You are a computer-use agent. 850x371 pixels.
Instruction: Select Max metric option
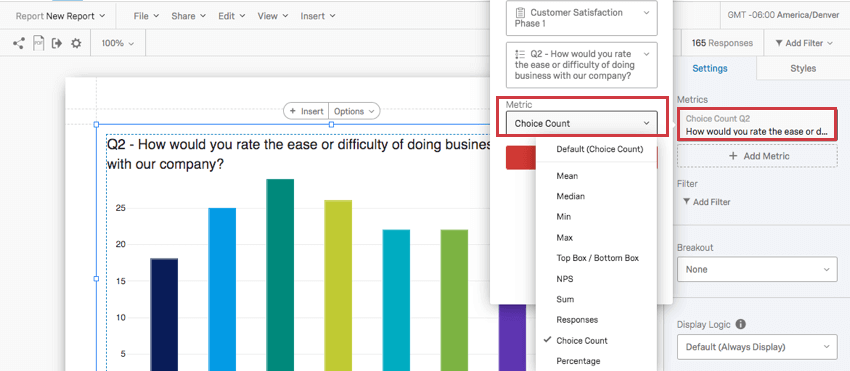pyautogui.click(x=564, y=238)
